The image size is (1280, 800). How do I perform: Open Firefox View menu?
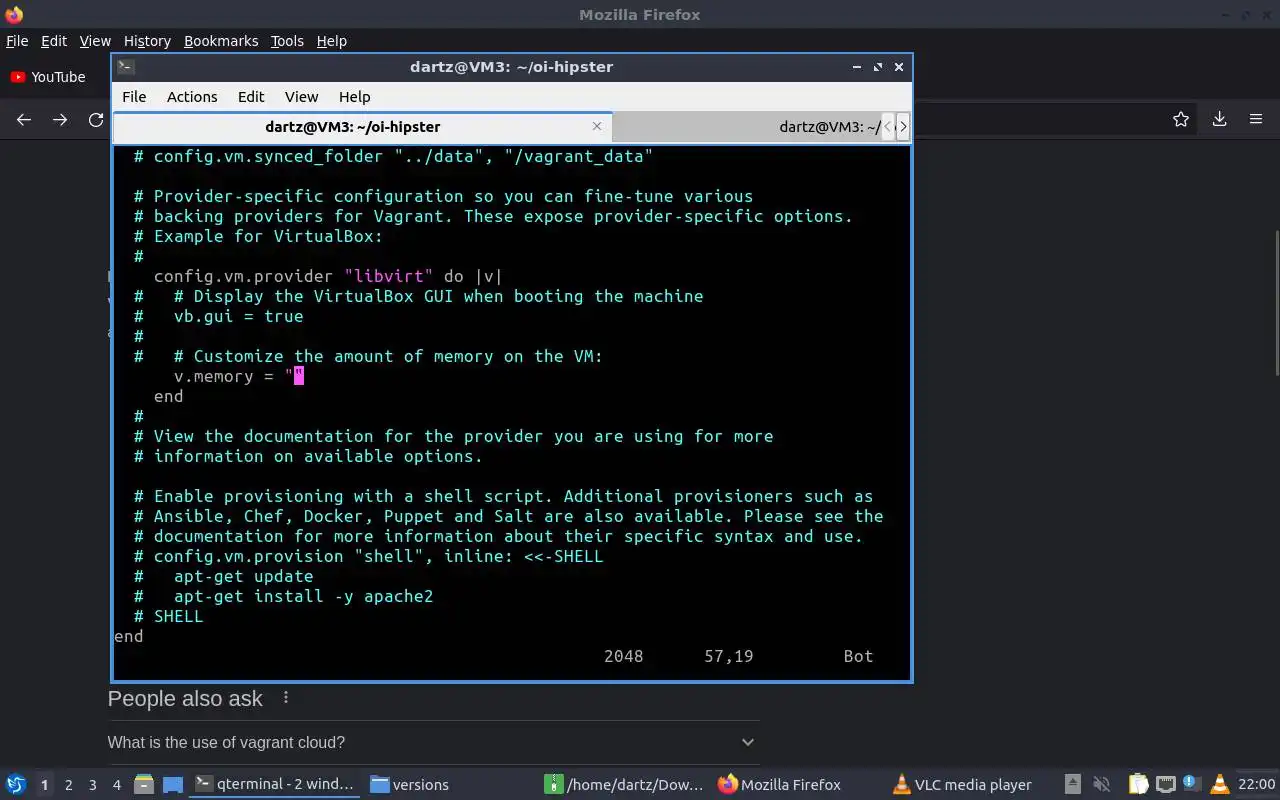pyautogui.click(x=95, y=41)
